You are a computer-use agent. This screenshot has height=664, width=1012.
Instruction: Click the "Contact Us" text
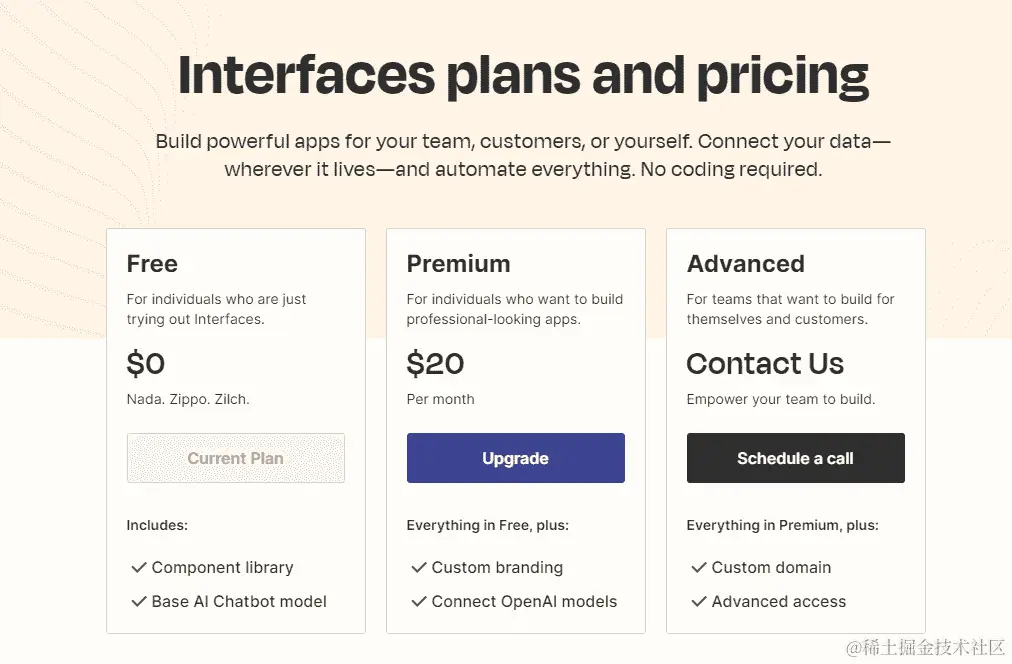coord(765,363)
